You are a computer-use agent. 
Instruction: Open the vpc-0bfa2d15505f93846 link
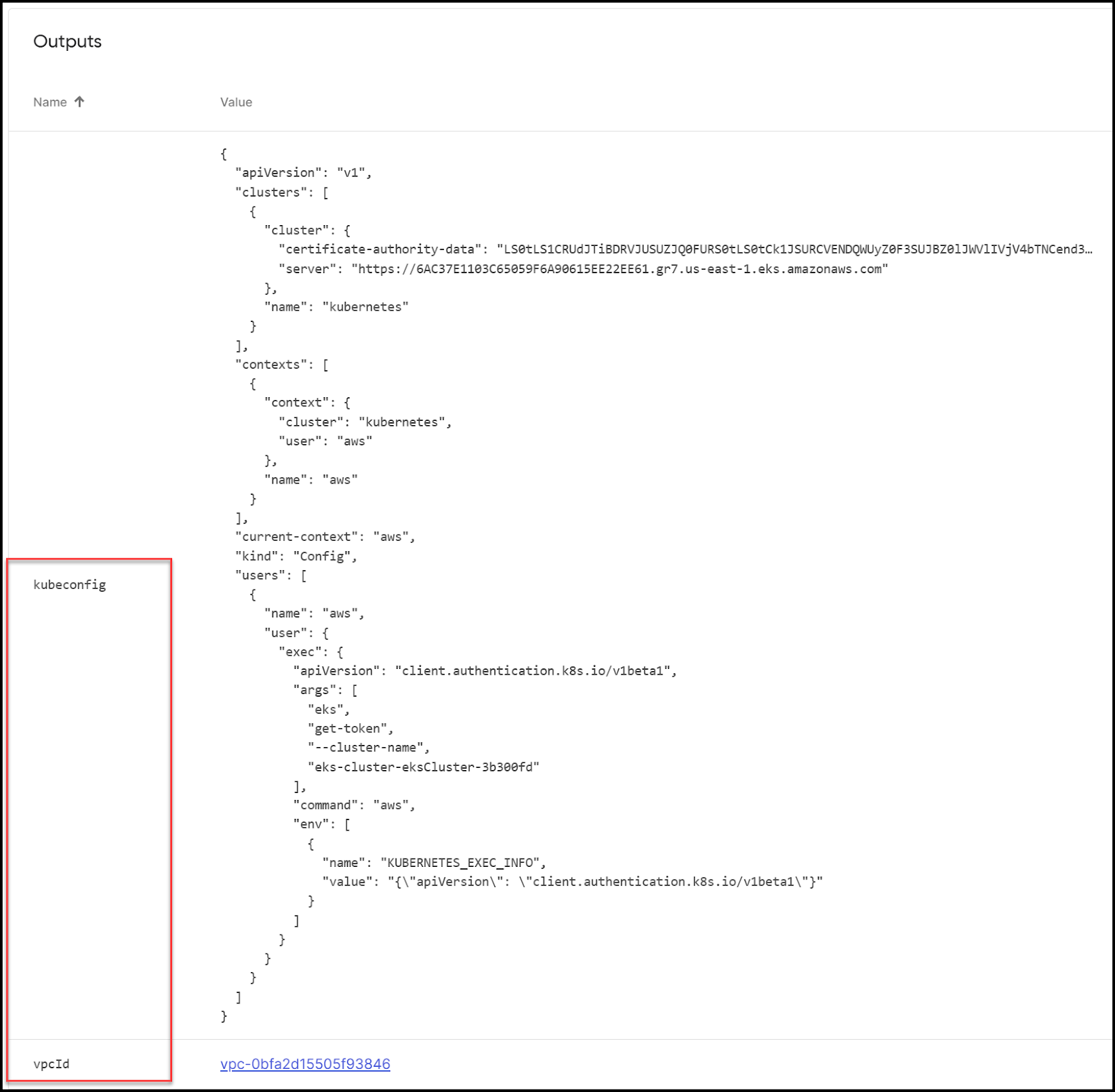pos(305,1064)
